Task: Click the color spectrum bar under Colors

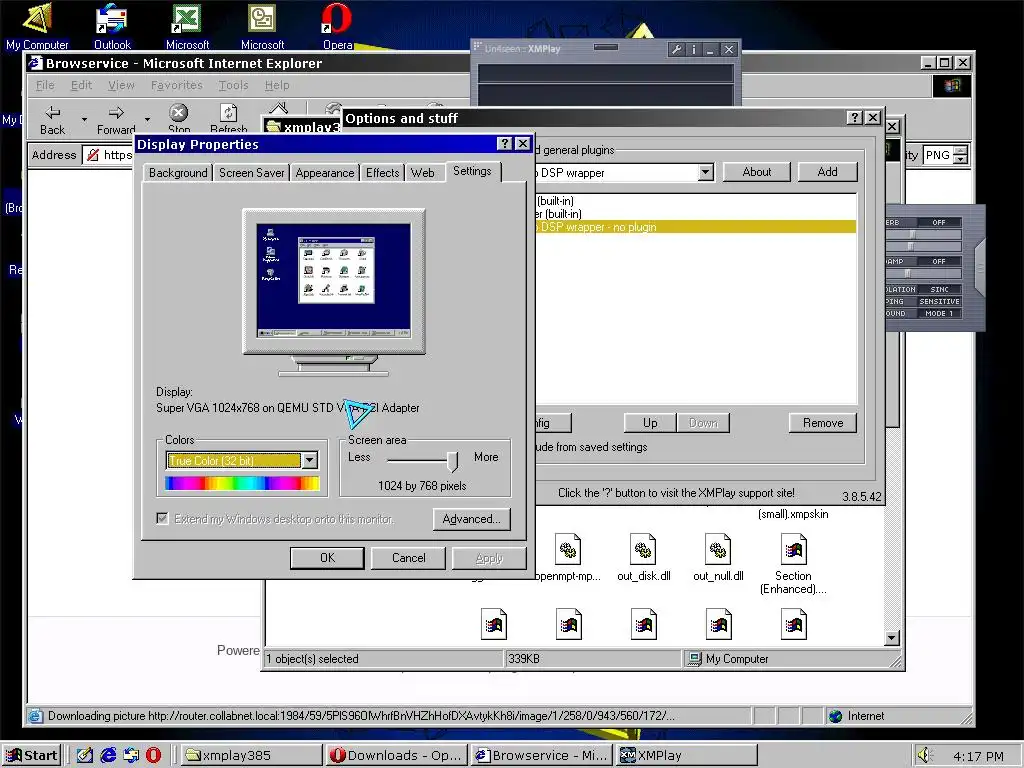Action: pyautogui.click(x=242, y=483)
